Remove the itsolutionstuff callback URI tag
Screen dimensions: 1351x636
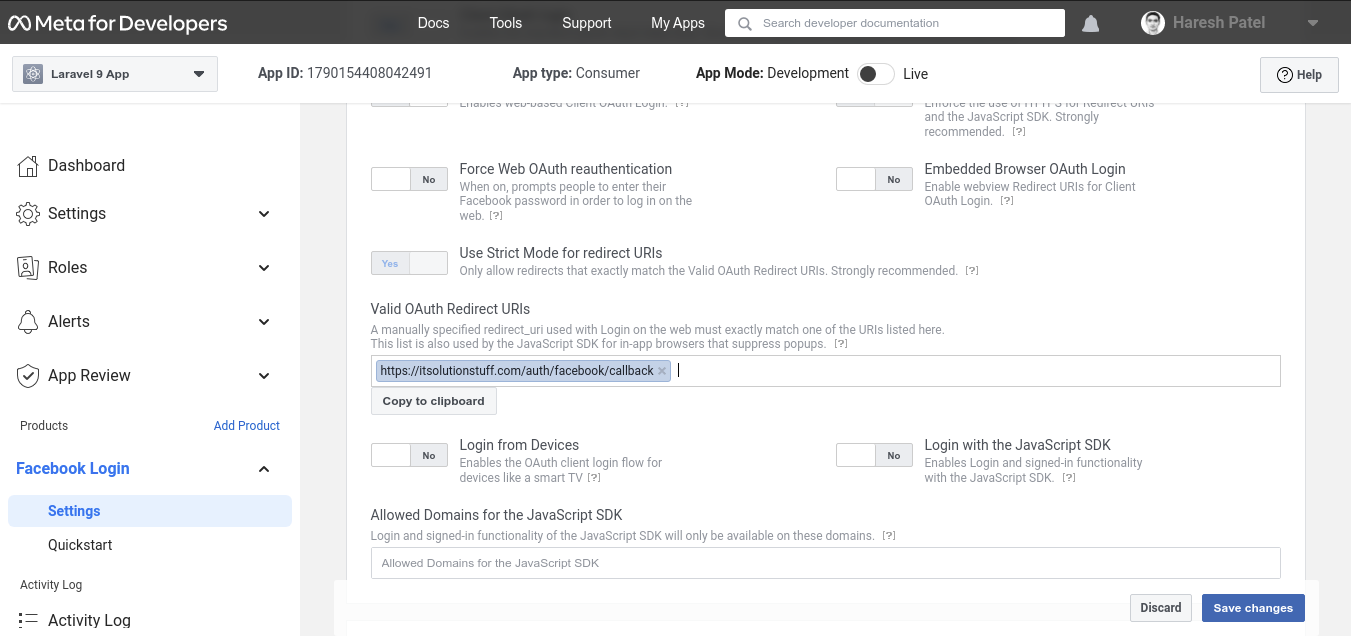pos(662,371)
